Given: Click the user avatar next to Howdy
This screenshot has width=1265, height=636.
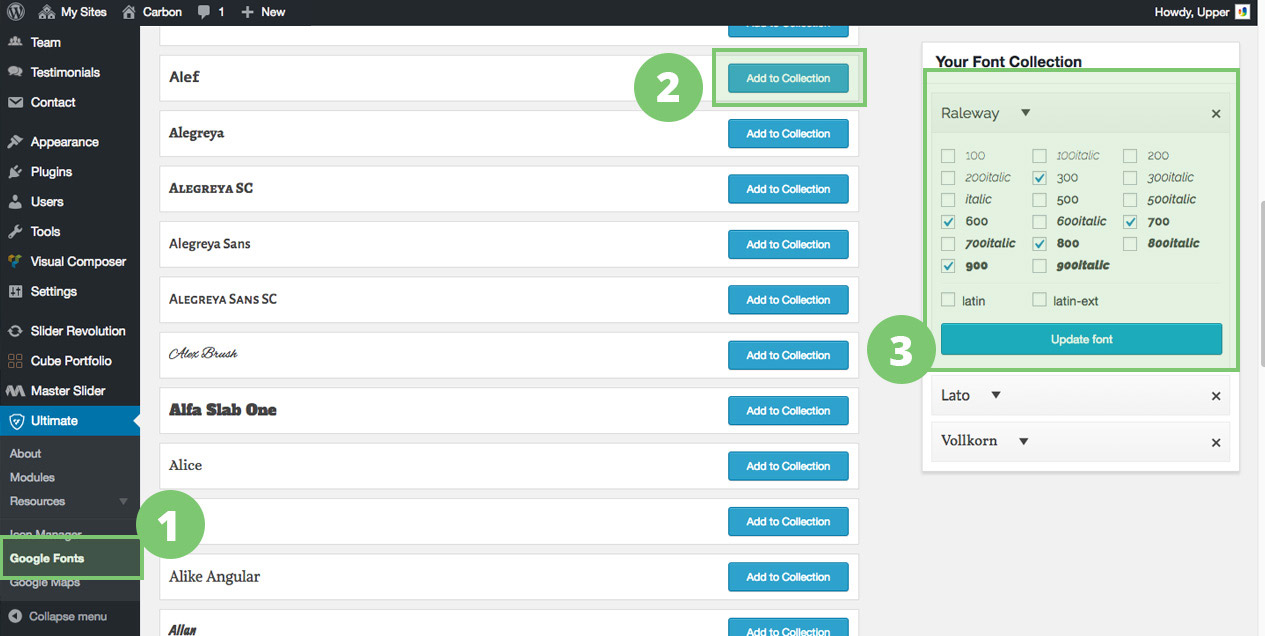Looking at the screenshot, I should click(x=1242, y=12).
